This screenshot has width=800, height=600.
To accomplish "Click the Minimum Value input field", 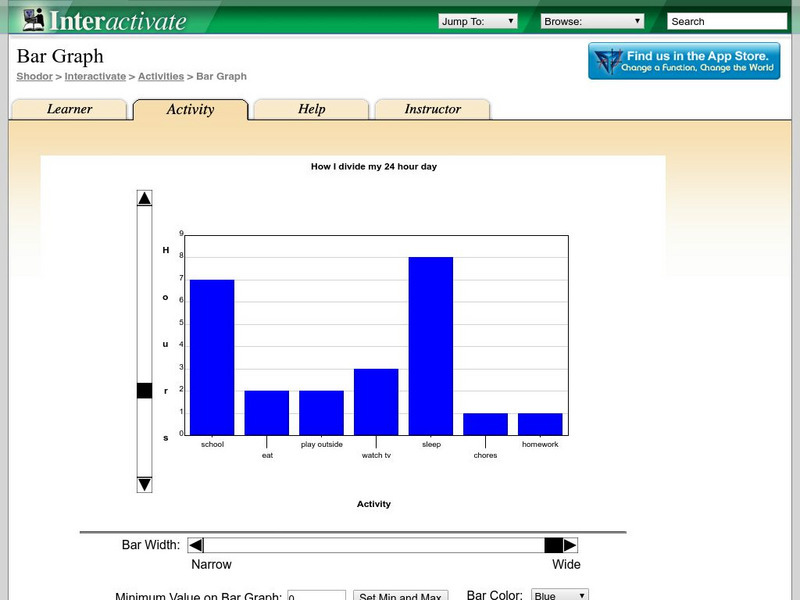I will 316,595.
